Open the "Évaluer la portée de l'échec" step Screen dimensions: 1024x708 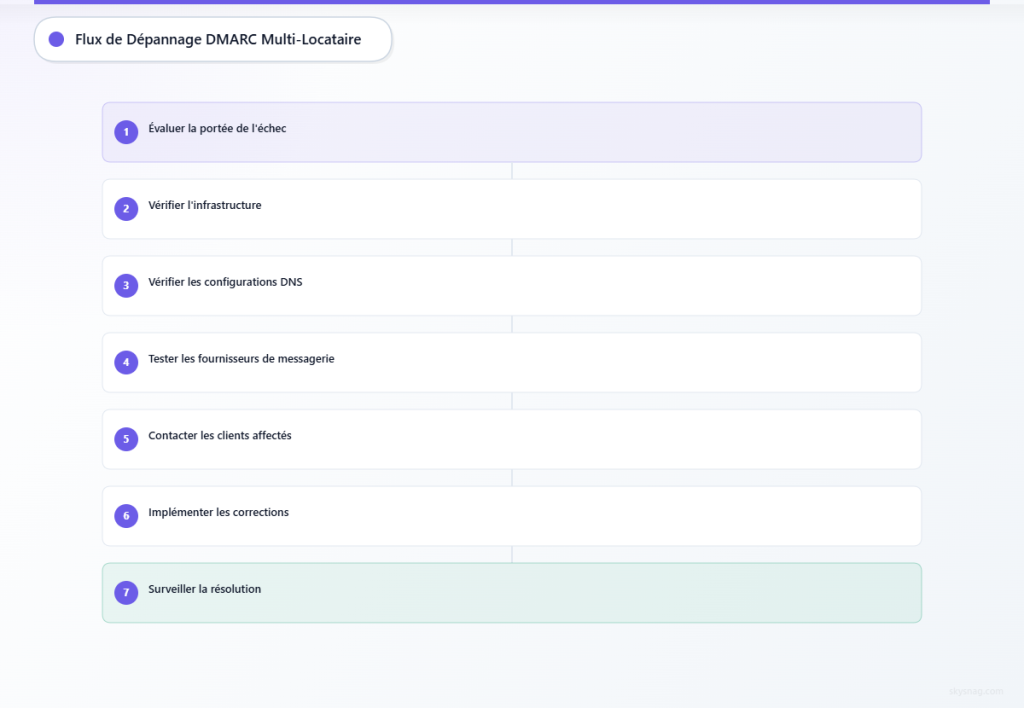[x=217, y=128]
